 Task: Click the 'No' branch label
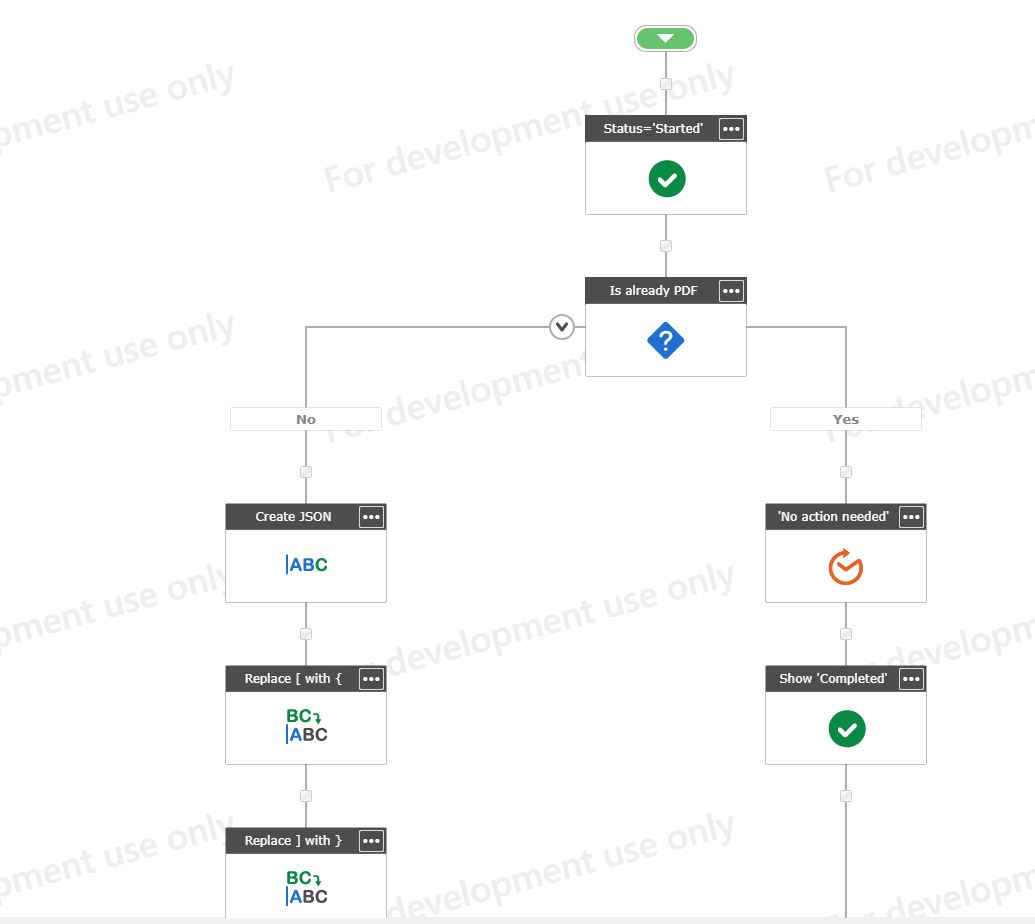[306, 418]
